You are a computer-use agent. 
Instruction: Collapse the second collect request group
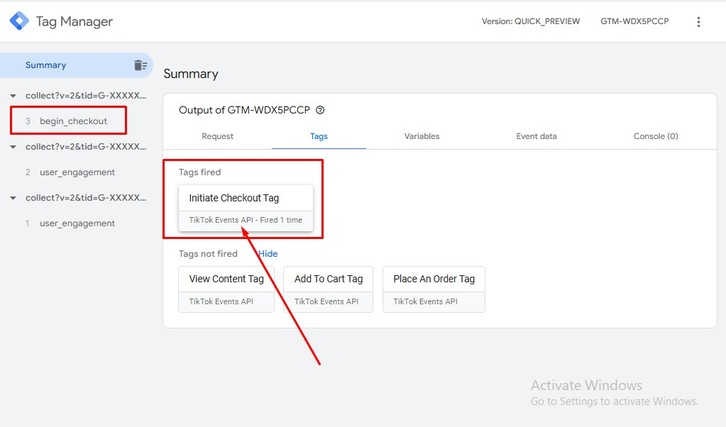(x=12, y=147)
